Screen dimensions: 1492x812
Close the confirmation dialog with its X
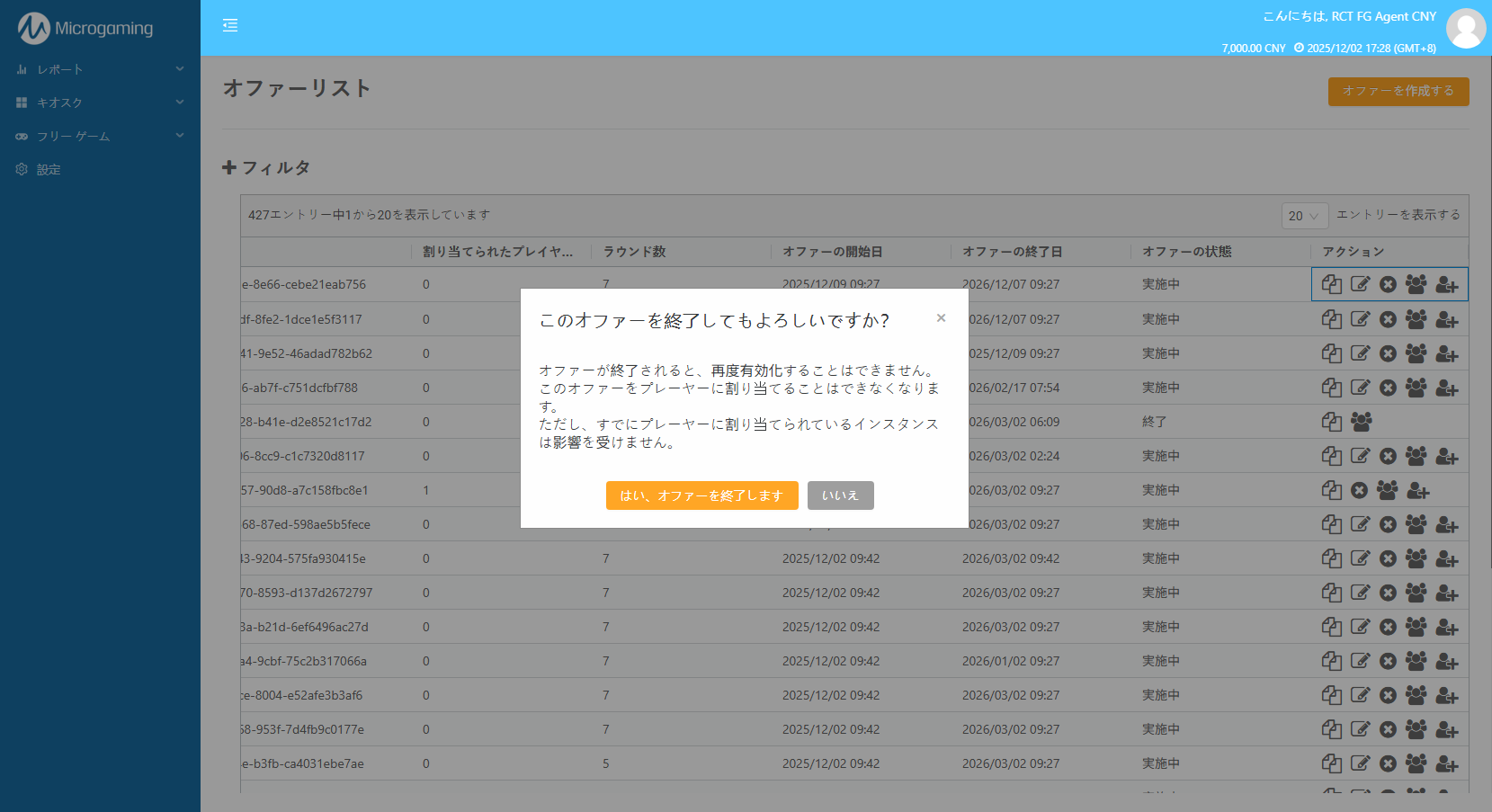(x=941, y=317)
